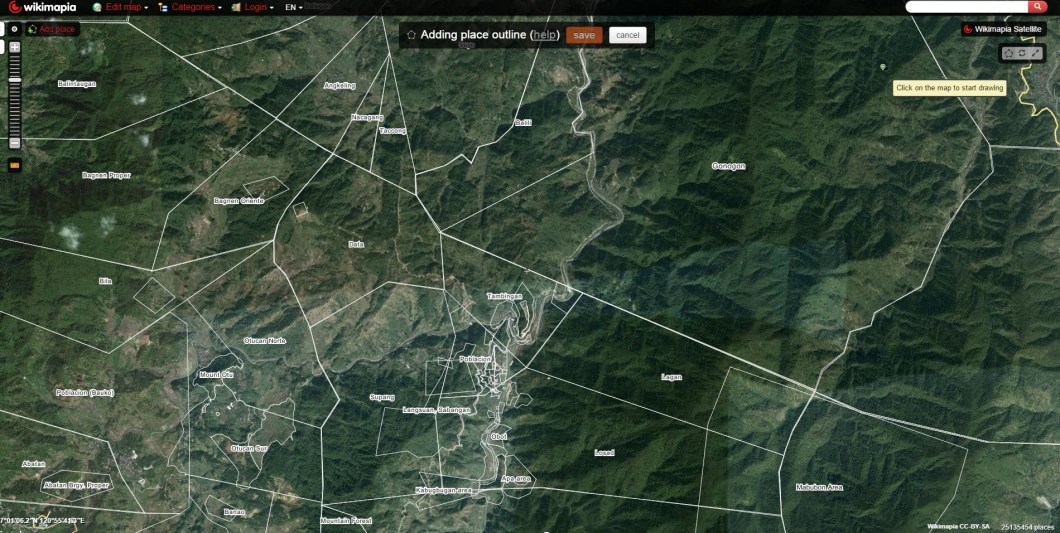Open the Edit map dropdown menu
The image size is (1060, 533).
click(x=120, y=7)
